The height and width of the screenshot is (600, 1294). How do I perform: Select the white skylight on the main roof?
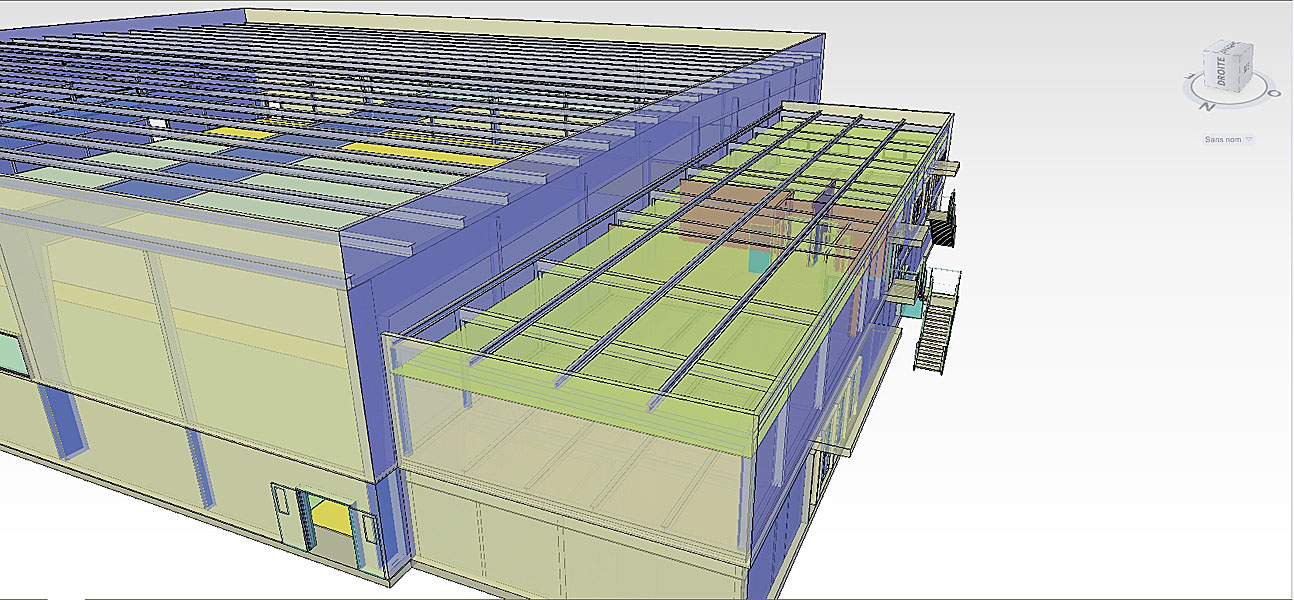point(155,122)
